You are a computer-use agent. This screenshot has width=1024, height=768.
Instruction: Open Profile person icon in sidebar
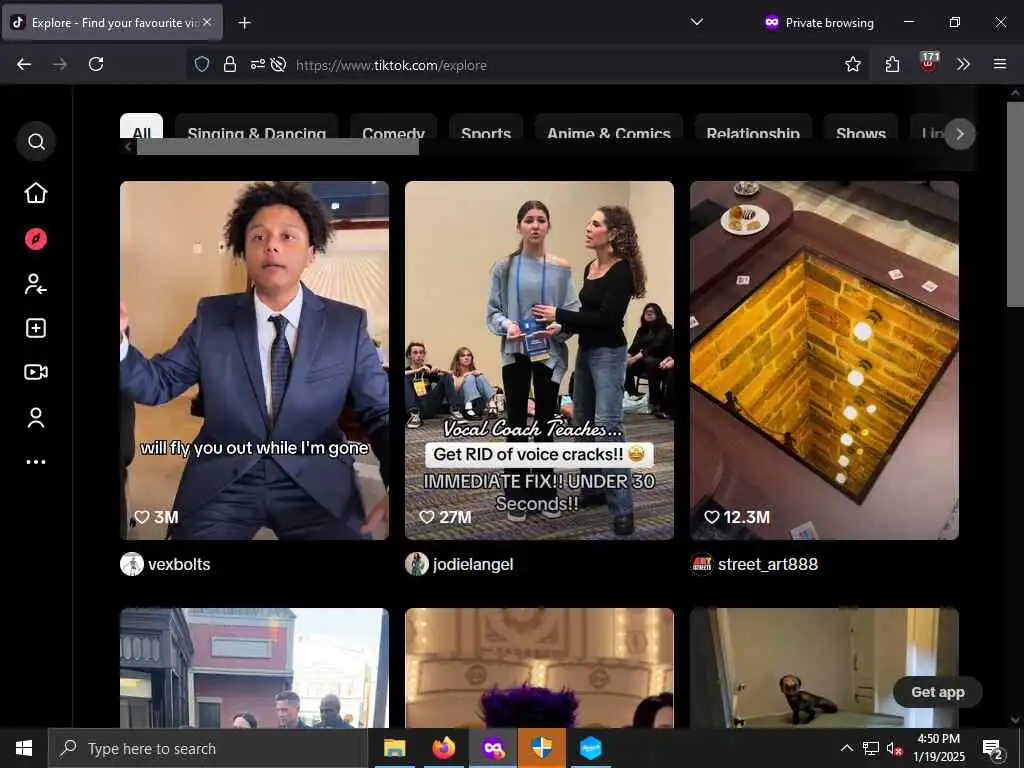pos(36,418)
